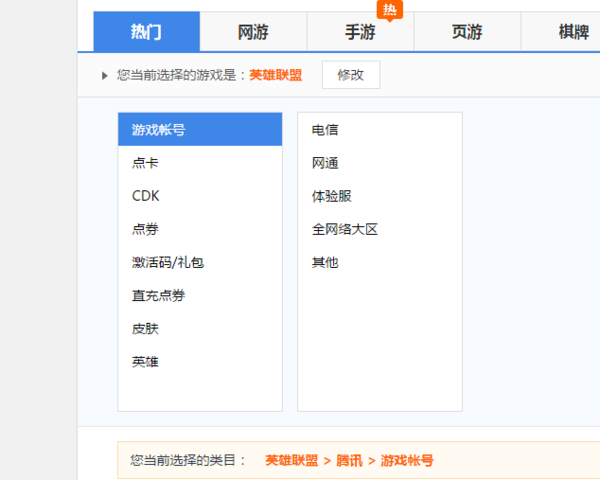Image resolution: width=600 pixels, height=480 pixels.
Task: Switch to the 页游 tab
Action: coord(467,32)
